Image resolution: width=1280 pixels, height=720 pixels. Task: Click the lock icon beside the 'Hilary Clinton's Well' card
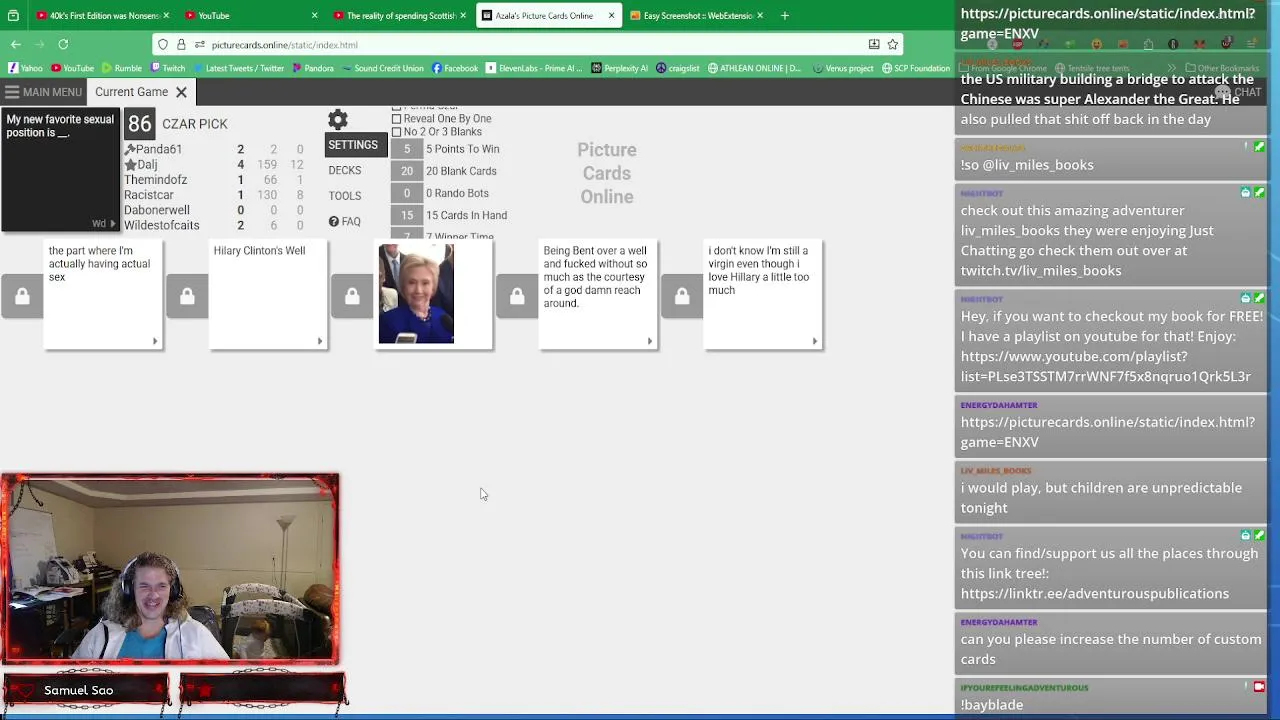pyautogui.click(x=187, y=296)
